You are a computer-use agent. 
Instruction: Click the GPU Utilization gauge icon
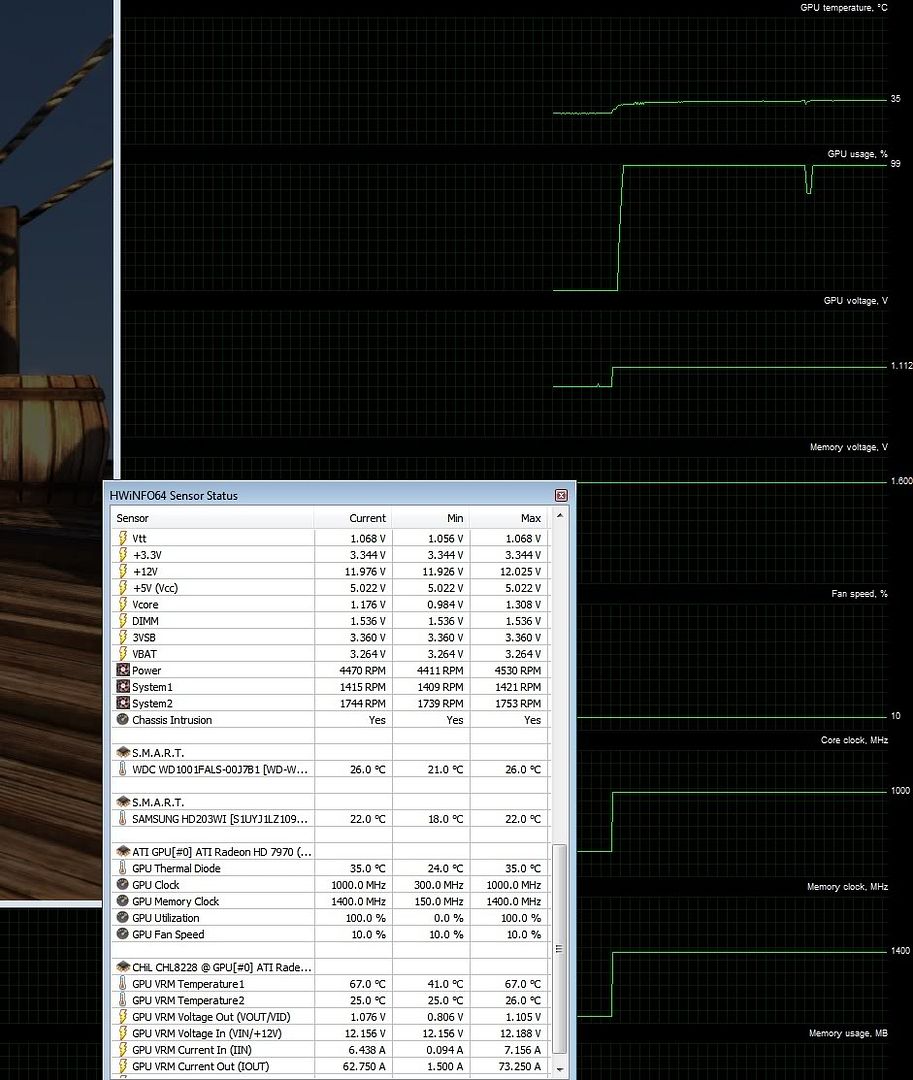pos(123,918)
